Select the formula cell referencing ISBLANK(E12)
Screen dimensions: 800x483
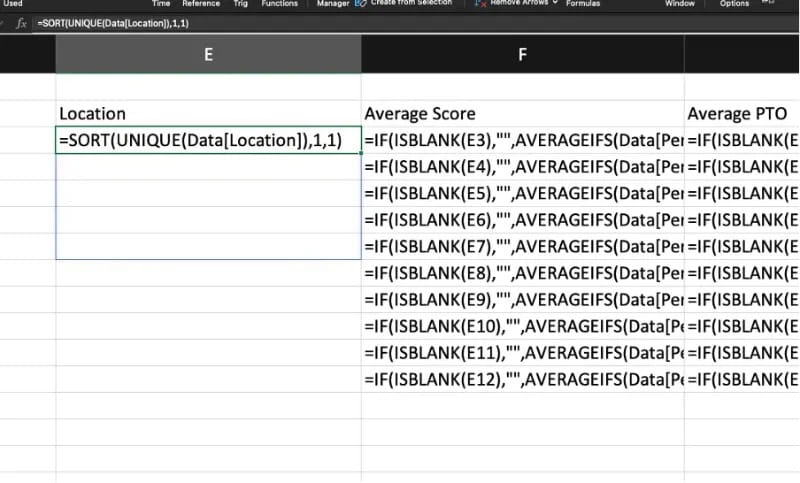tap(522, 380)
